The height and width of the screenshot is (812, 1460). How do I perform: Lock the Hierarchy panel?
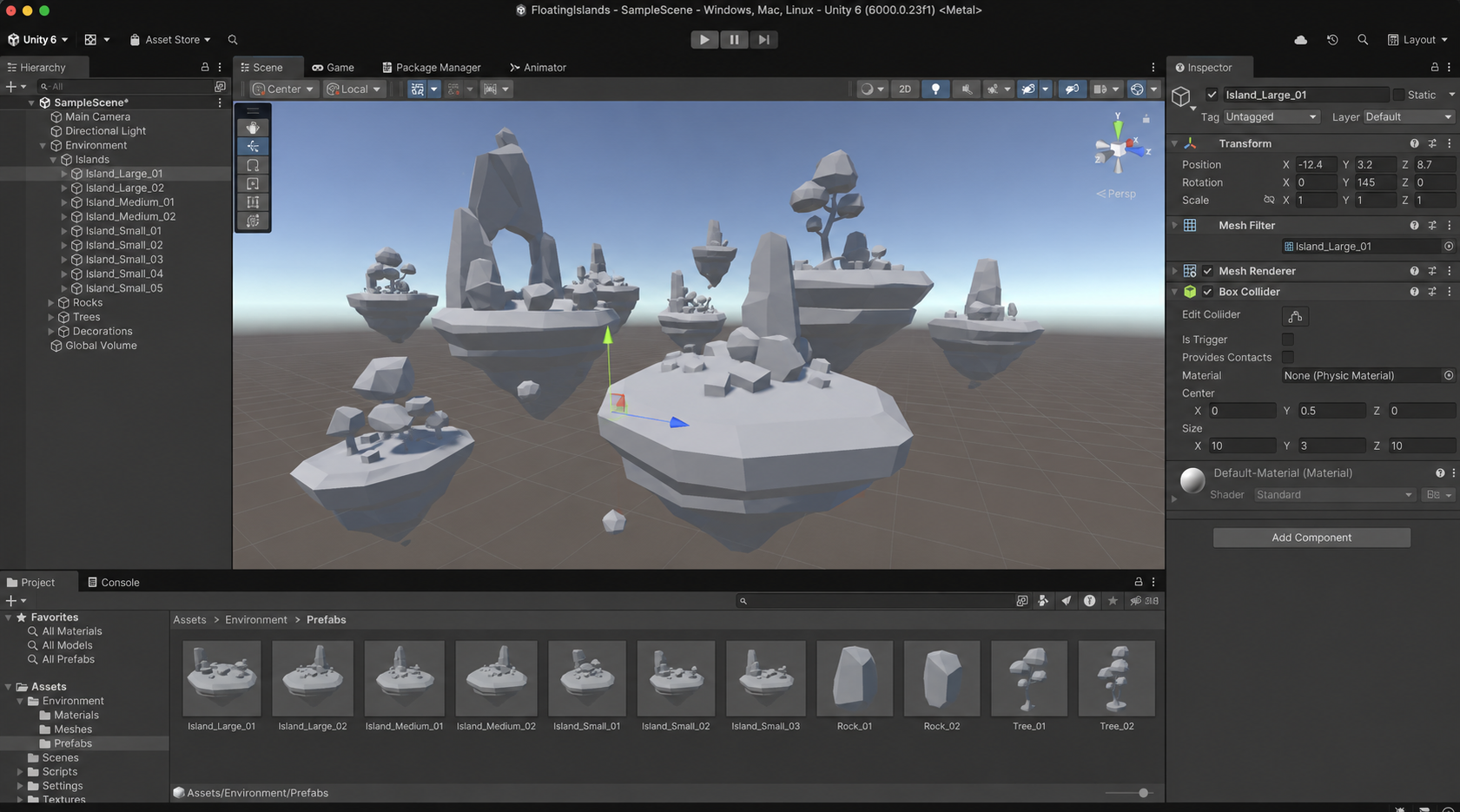[205, 67]
